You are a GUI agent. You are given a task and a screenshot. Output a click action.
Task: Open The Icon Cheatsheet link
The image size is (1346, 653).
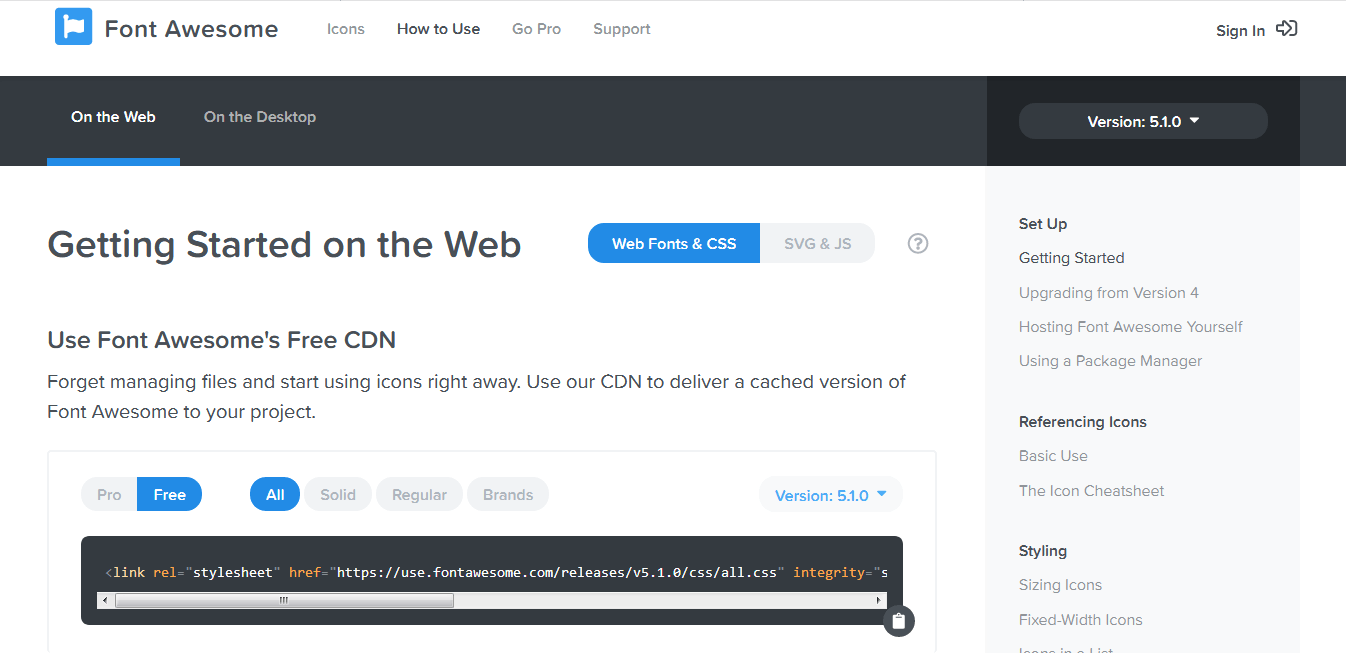tap(1091, 490)
